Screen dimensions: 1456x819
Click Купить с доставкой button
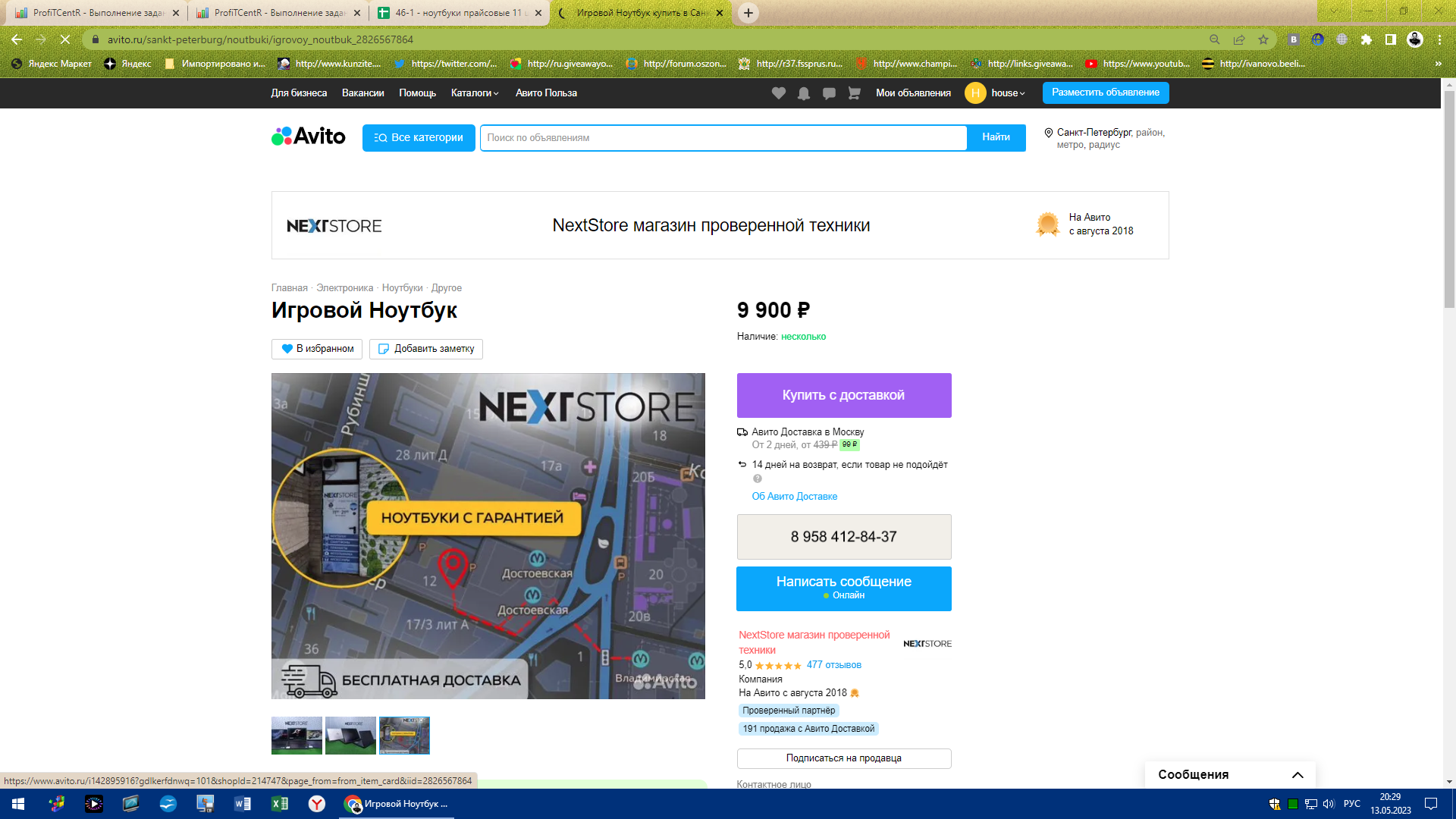point(843,395)
